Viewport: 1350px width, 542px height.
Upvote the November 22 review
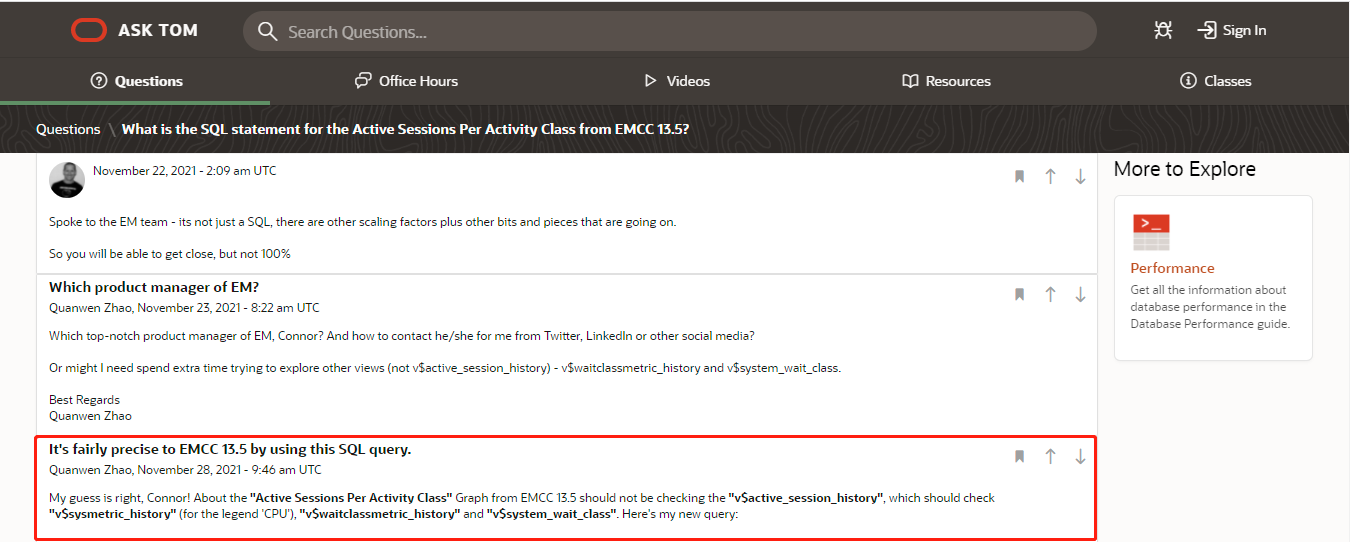click(x=1050, y=176)
